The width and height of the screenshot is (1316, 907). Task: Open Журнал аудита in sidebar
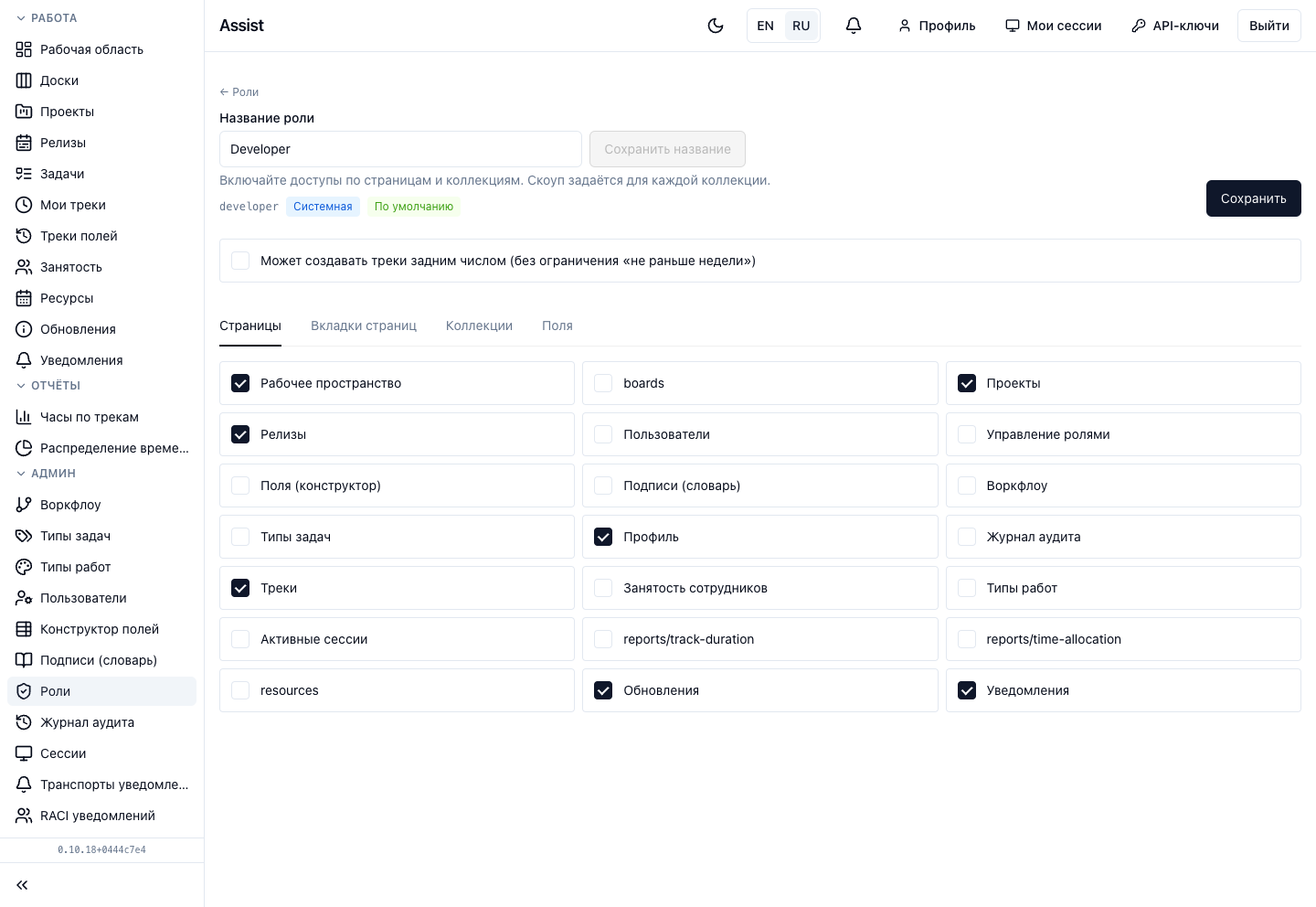(x=101, y=722)
